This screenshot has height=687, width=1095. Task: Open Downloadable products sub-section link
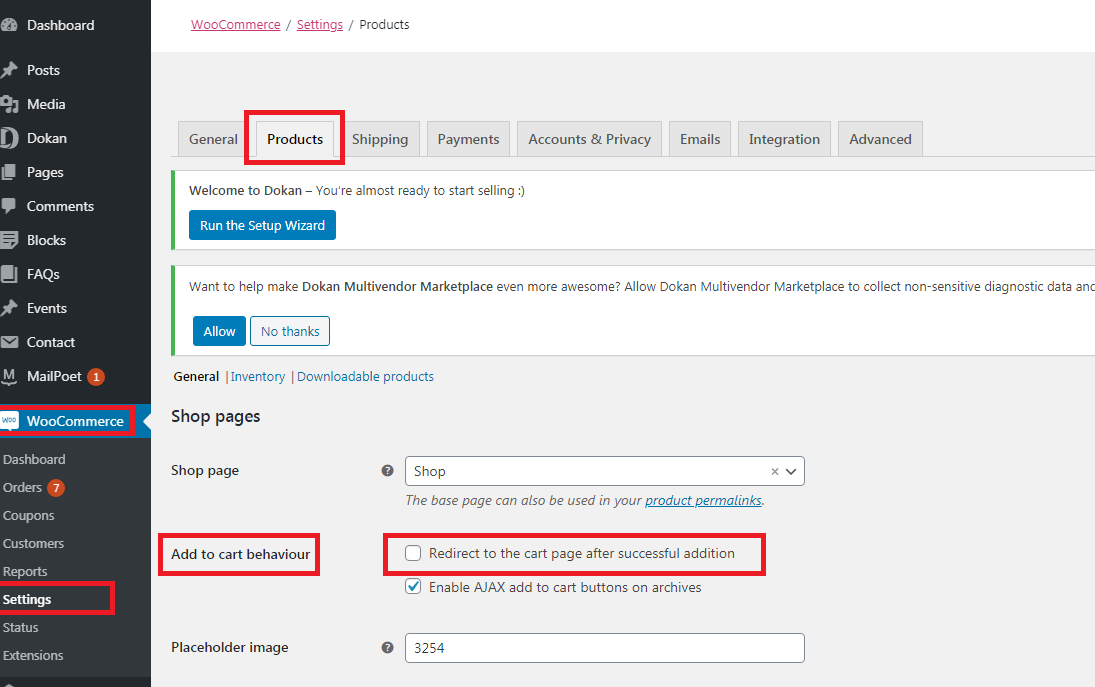tap(365, 376)
